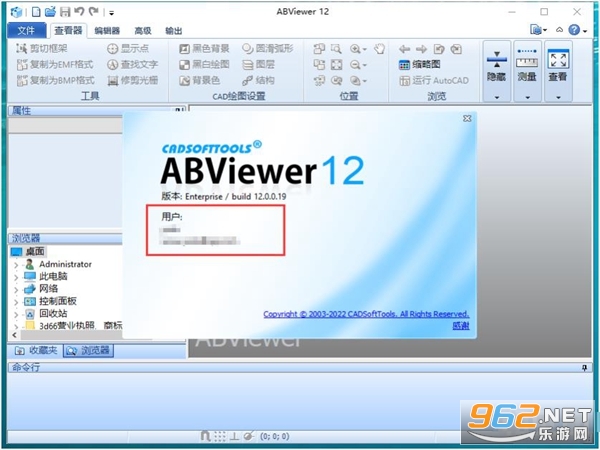Click 运行 AutoCAD button

[x=434, y=80]
